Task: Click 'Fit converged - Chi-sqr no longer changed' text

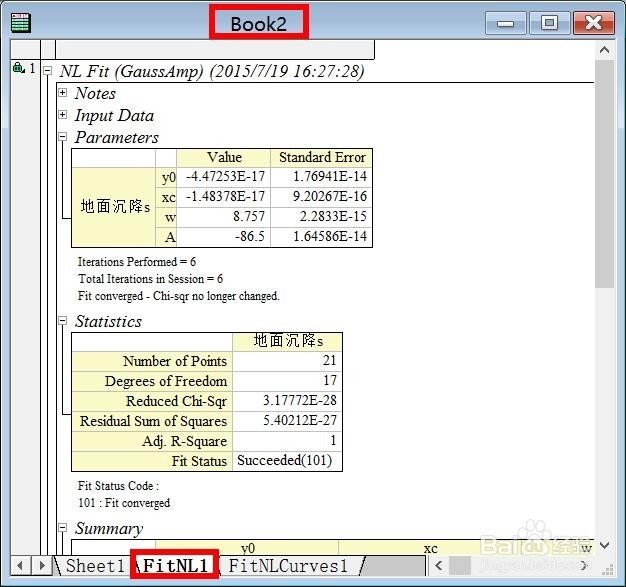Action: click(x=178, y=296)
